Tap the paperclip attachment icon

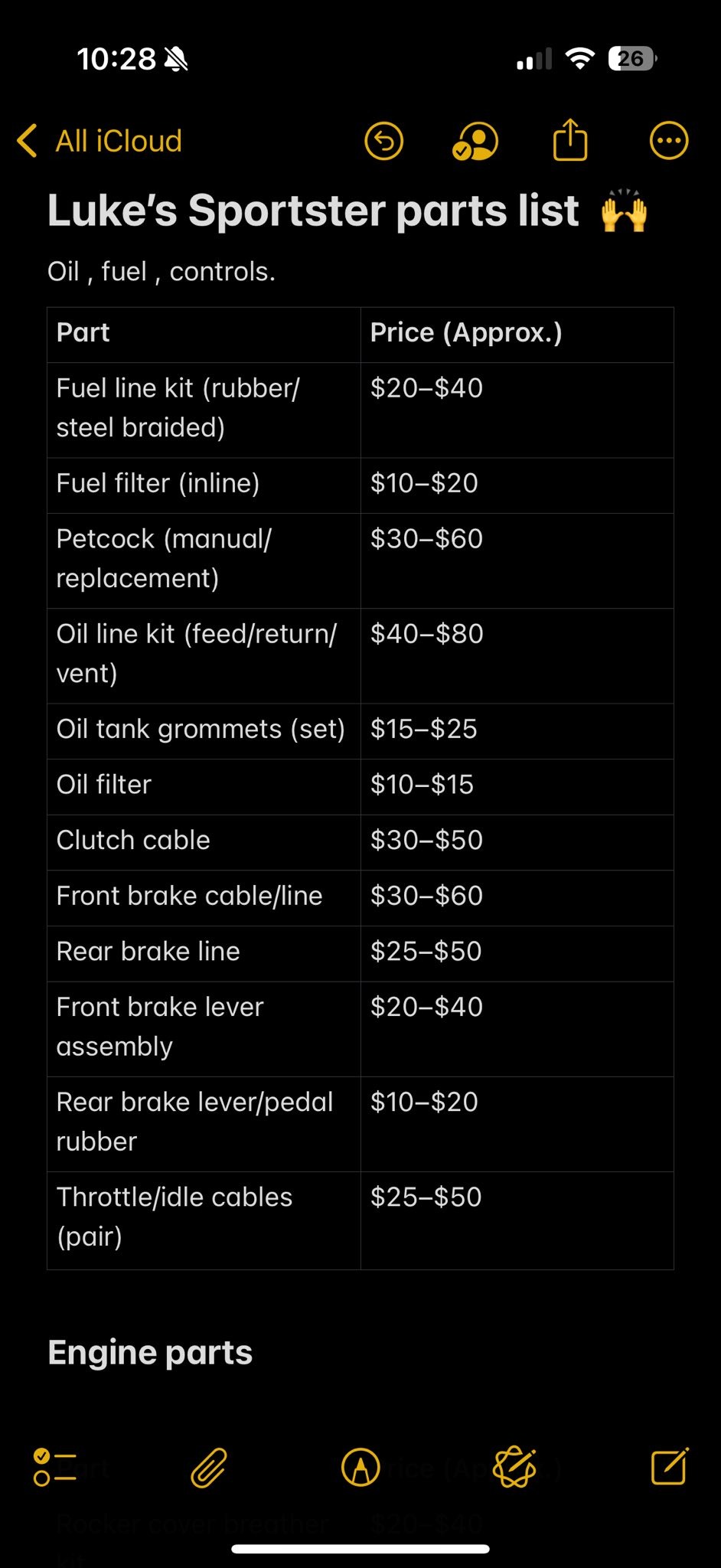209,1468
